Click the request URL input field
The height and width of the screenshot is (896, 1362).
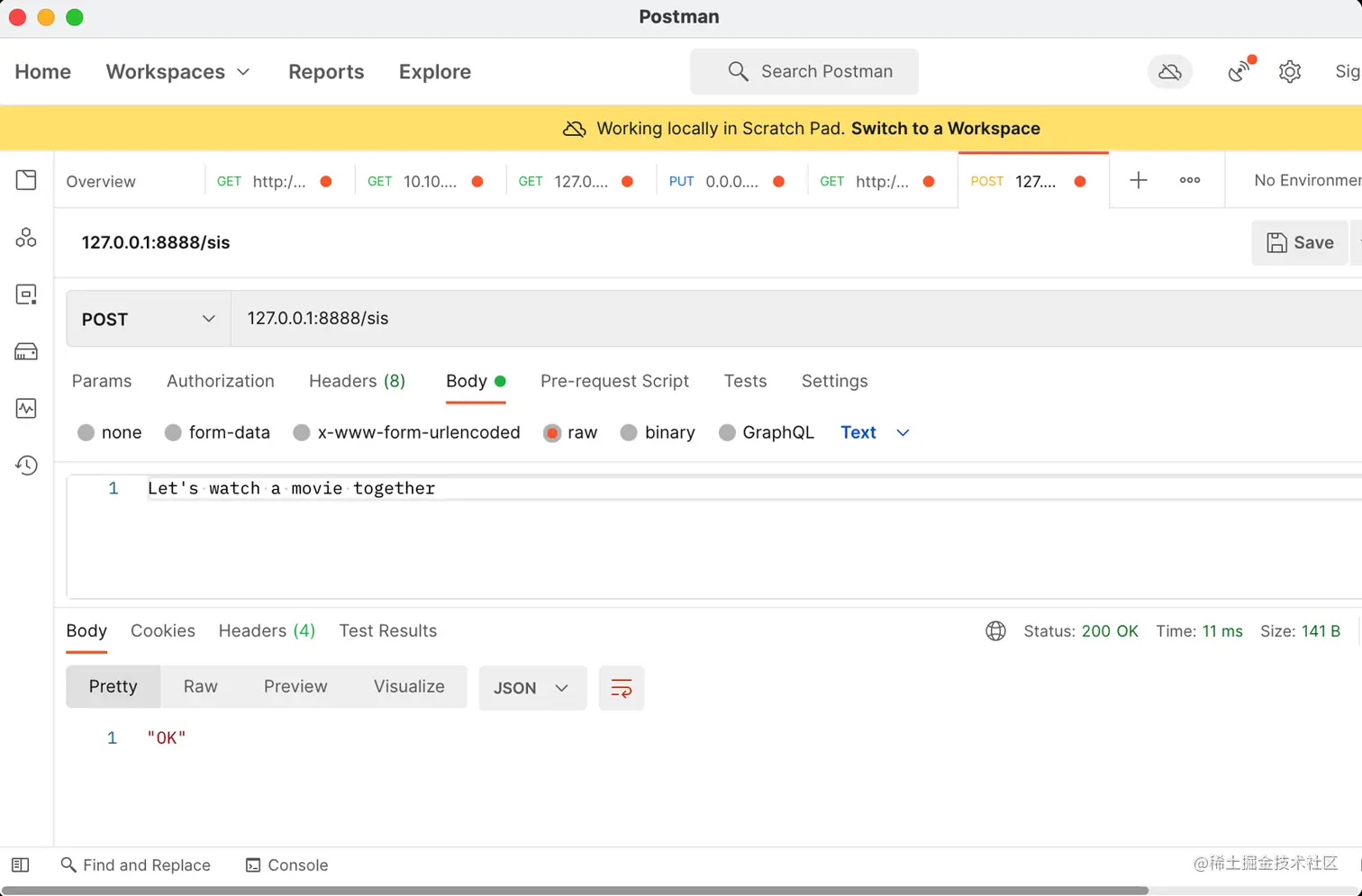796,319
